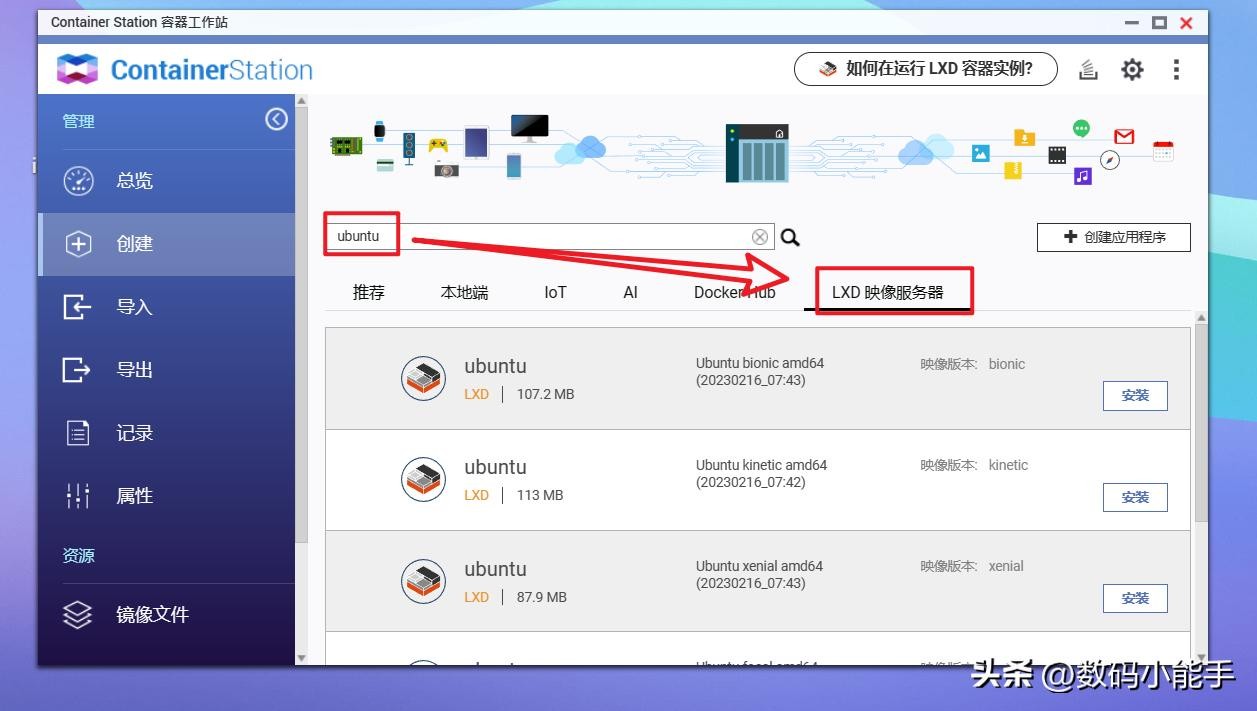Open the Logs (记录) page

(x=134, y=433)
